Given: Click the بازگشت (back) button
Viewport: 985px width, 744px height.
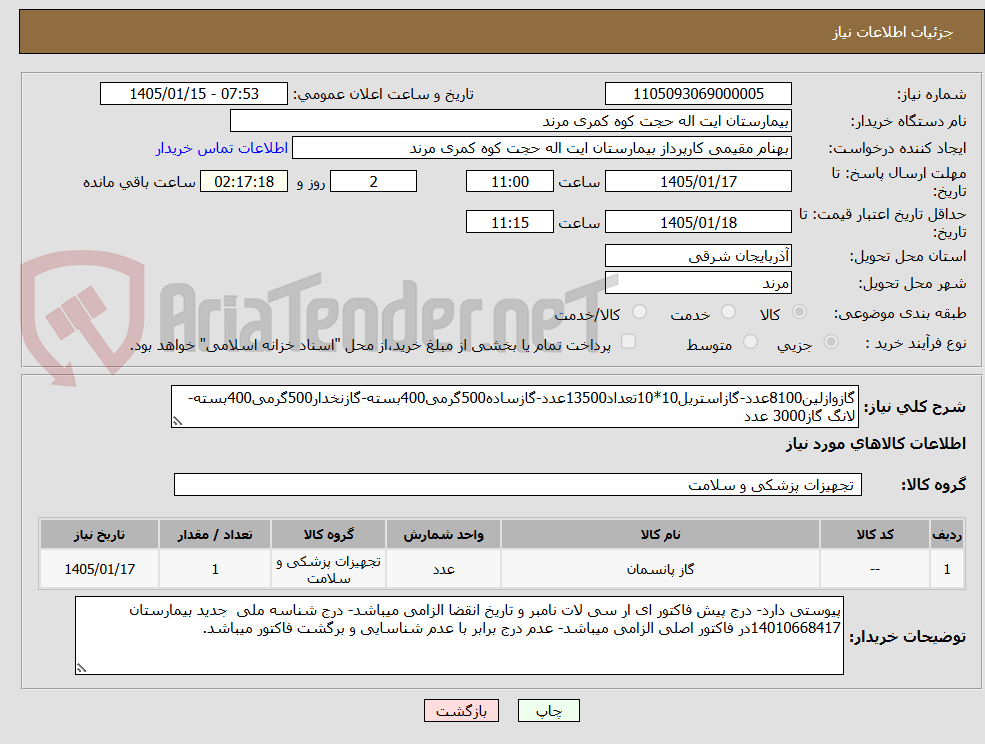Looking at the screenshot, I should click(461, 711).
